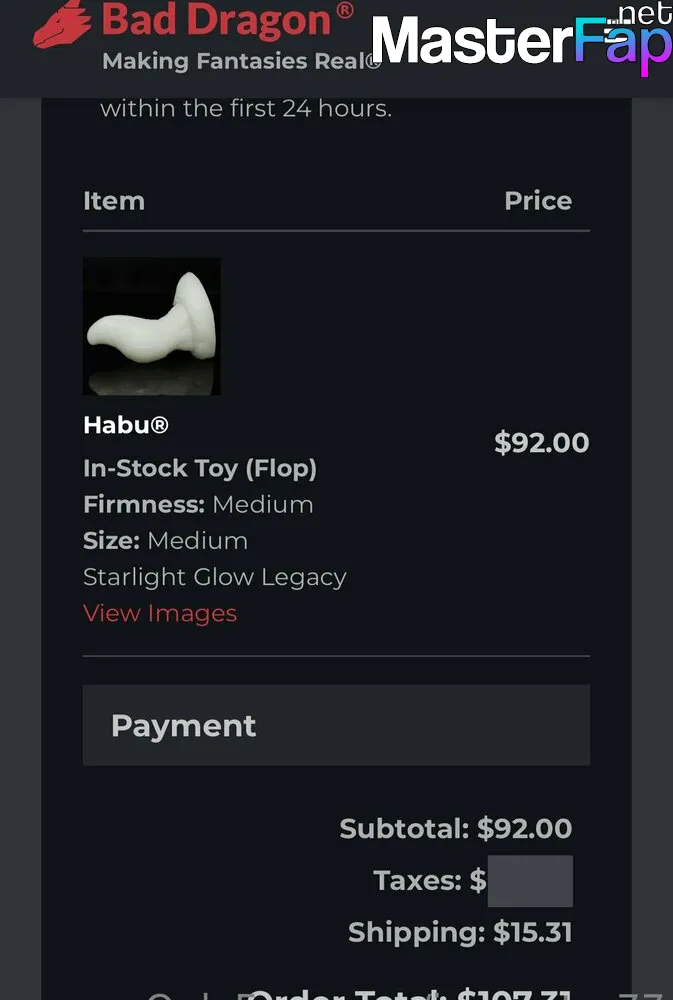Click the red Bad Dragon dragon logo
673x1000 pixels.
[x=63, y=25]
